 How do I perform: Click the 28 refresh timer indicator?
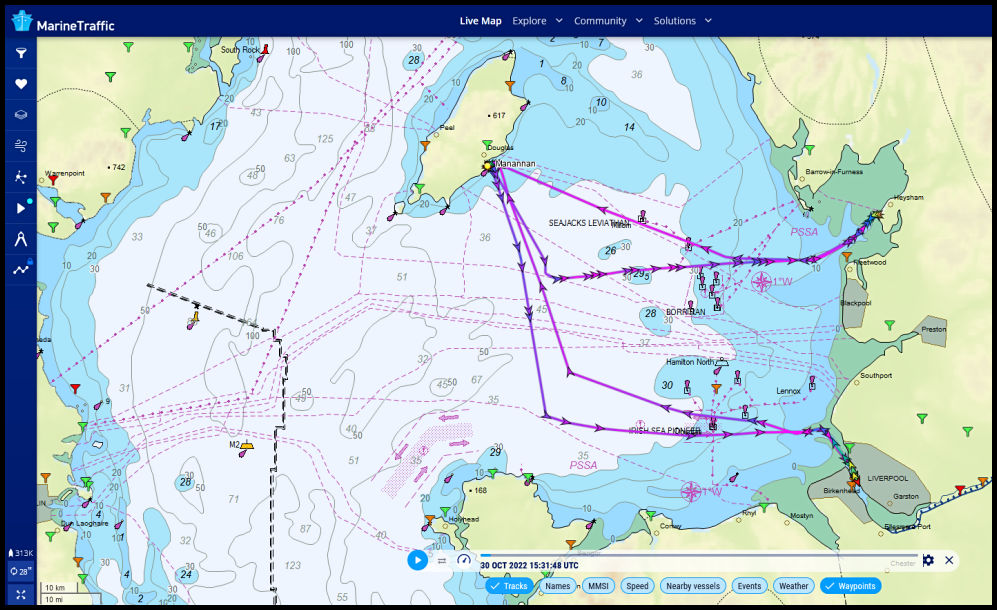click(x=20, y=571)
